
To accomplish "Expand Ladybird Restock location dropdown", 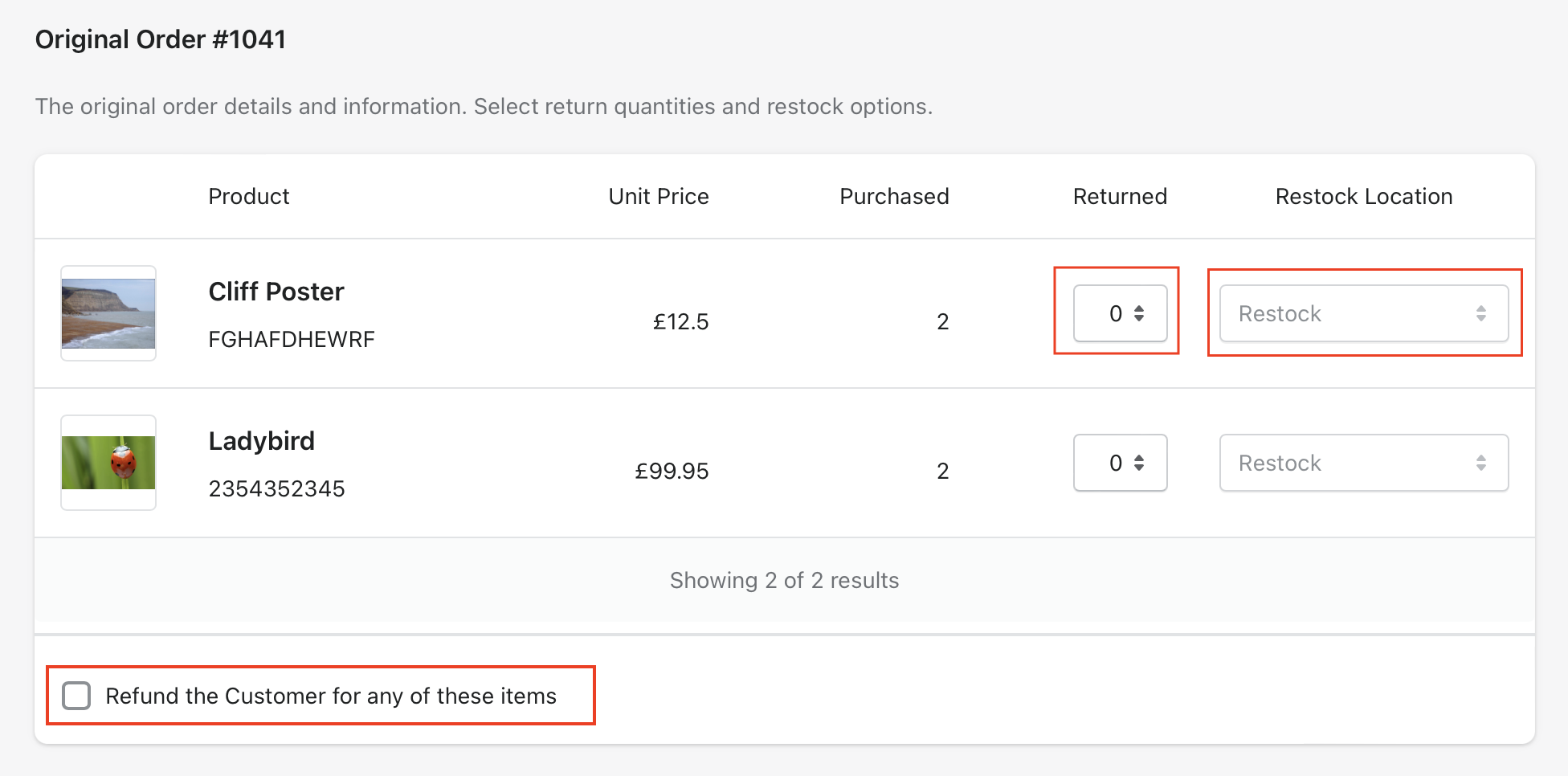I will point(1364,463).
